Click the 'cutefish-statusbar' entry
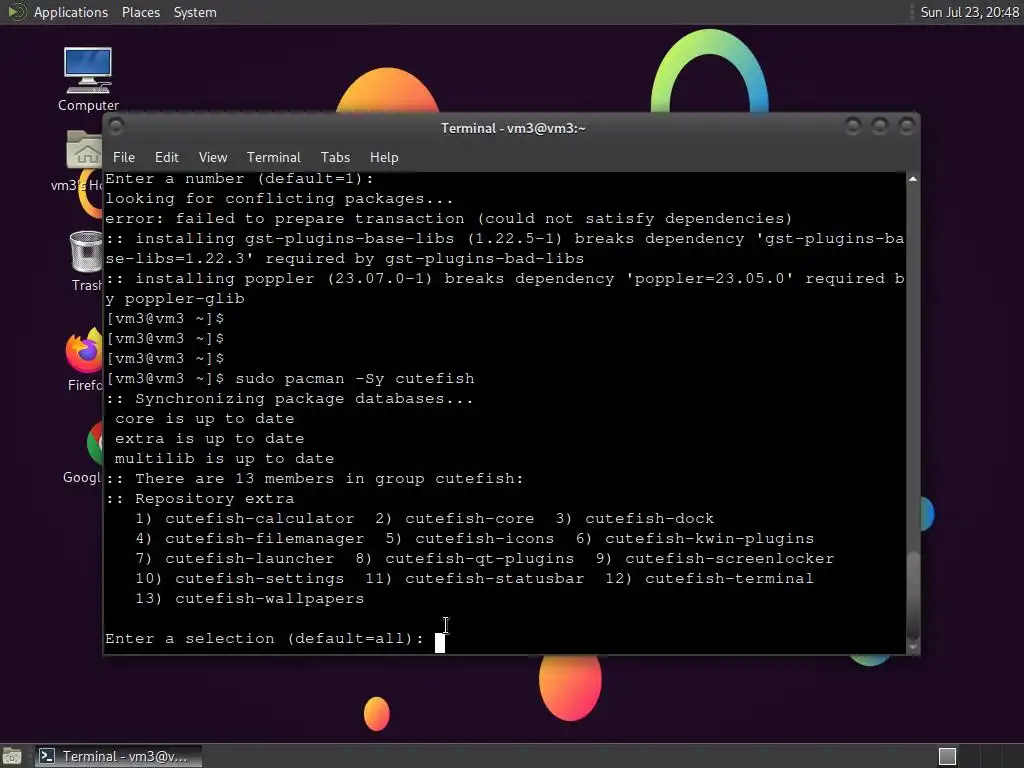 click(x=494, y=579)
